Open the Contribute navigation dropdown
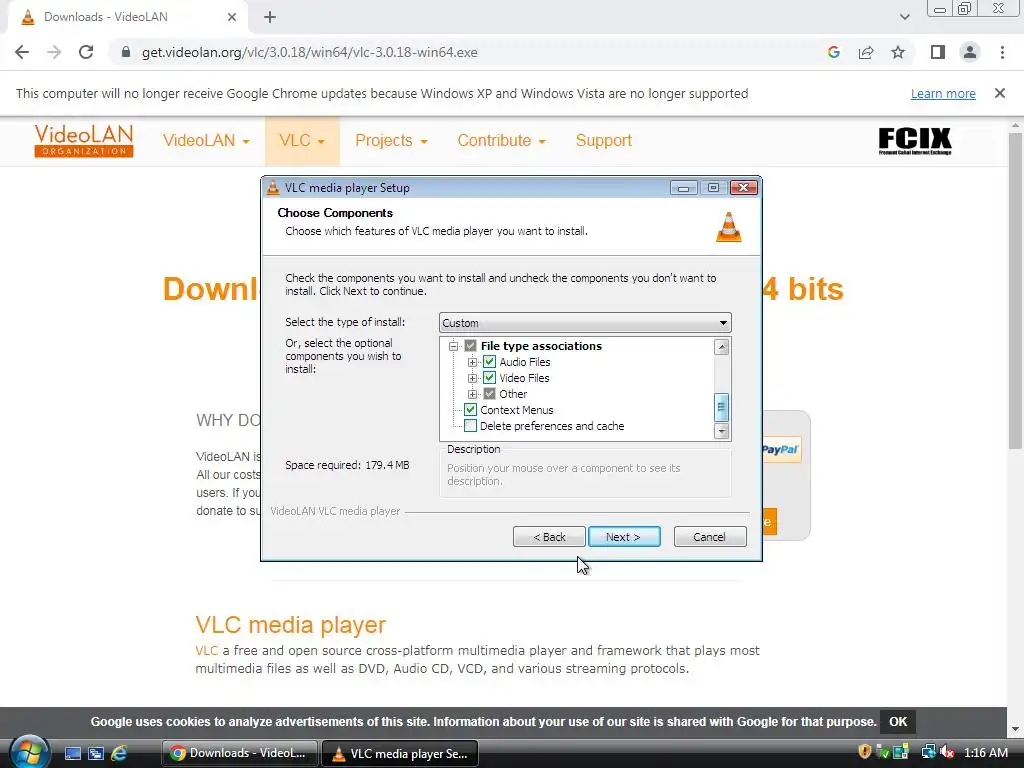The width and height of the screenshot is (1024, 768). click(x=502, y=140)
